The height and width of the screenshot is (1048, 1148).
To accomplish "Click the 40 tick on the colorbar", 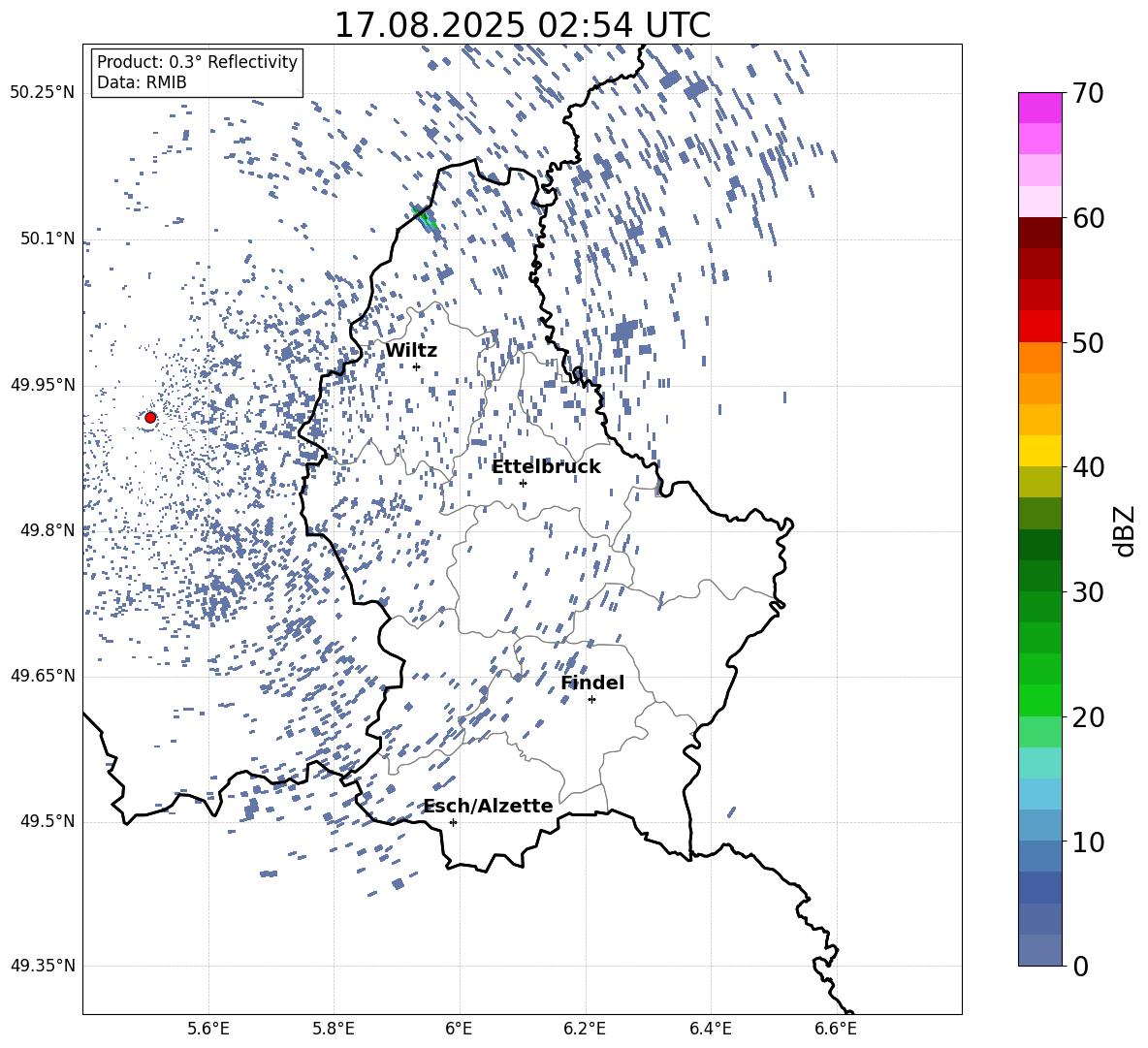I will 1088,467.
